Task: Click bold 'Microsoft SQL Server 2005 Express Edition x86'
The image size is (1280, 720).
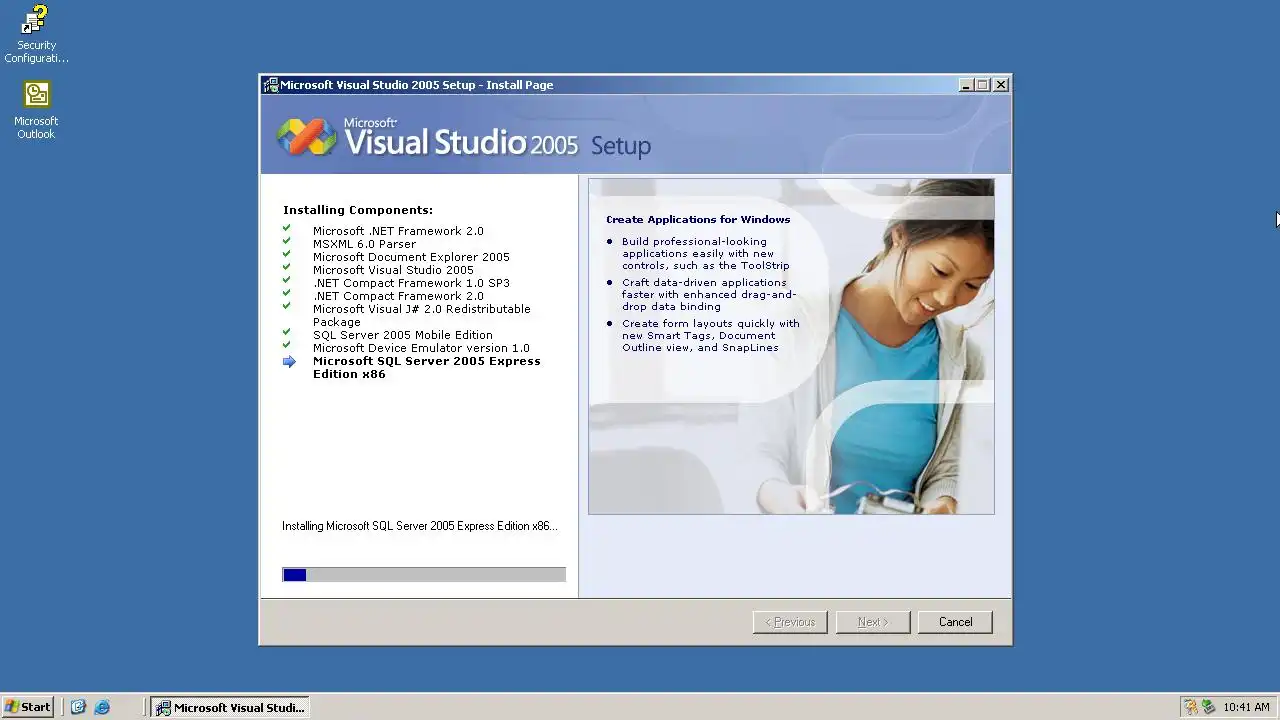Action: coord(427,367)
